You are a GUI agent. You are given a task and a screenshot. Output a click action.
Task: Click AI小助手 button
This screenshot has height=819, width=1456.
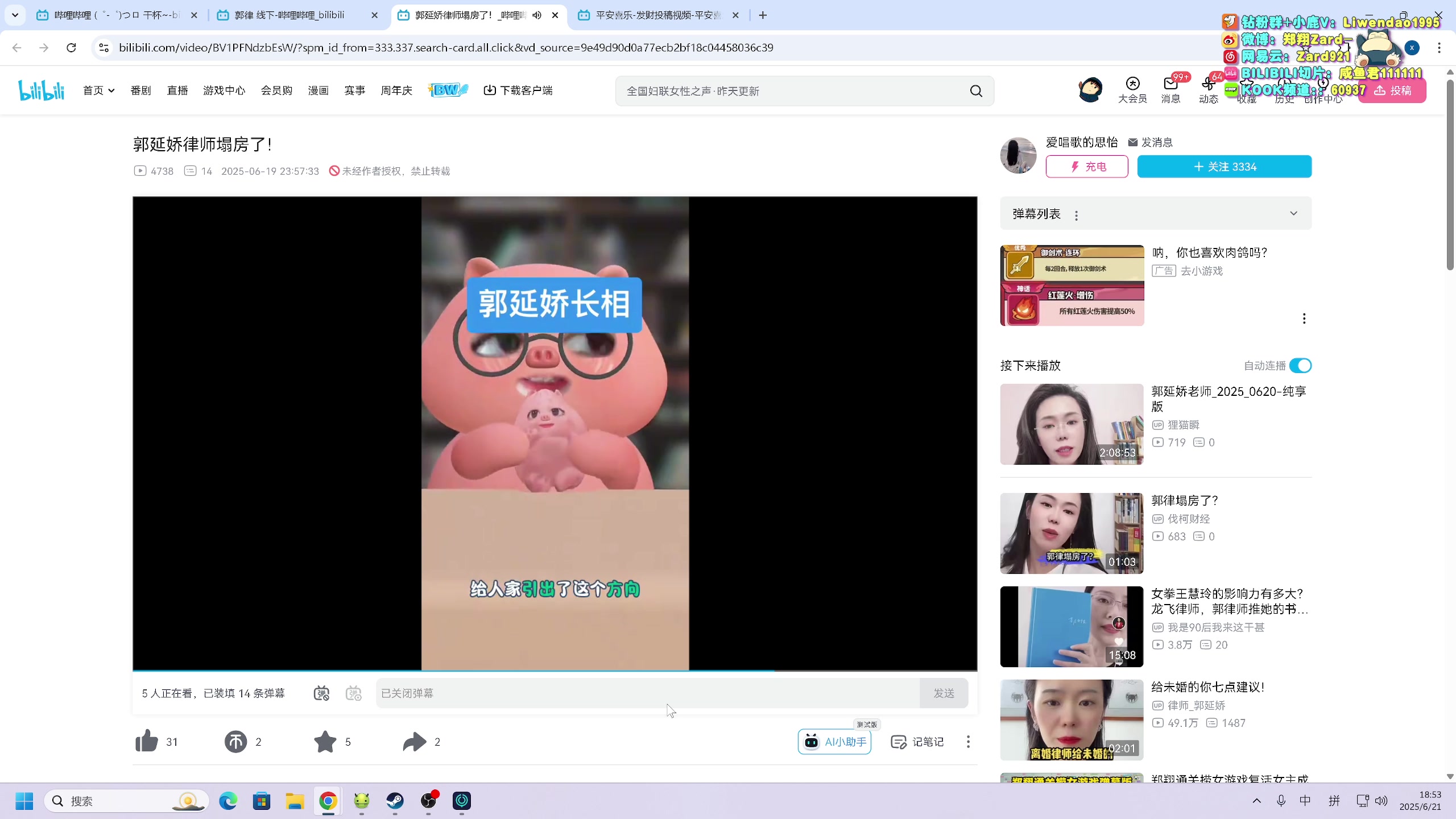(834, 742)
